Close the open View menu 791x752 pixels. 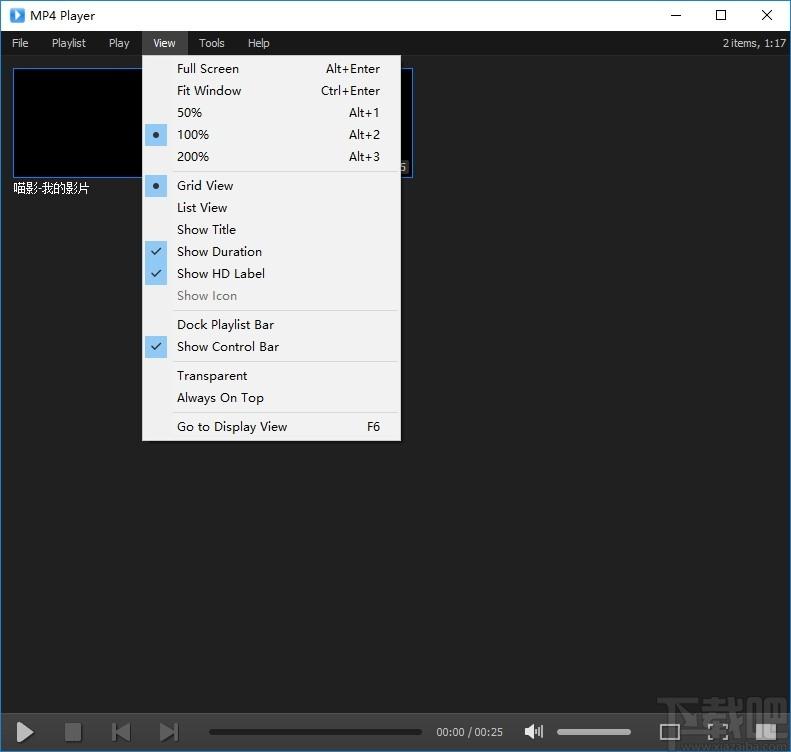click(164, 43)
